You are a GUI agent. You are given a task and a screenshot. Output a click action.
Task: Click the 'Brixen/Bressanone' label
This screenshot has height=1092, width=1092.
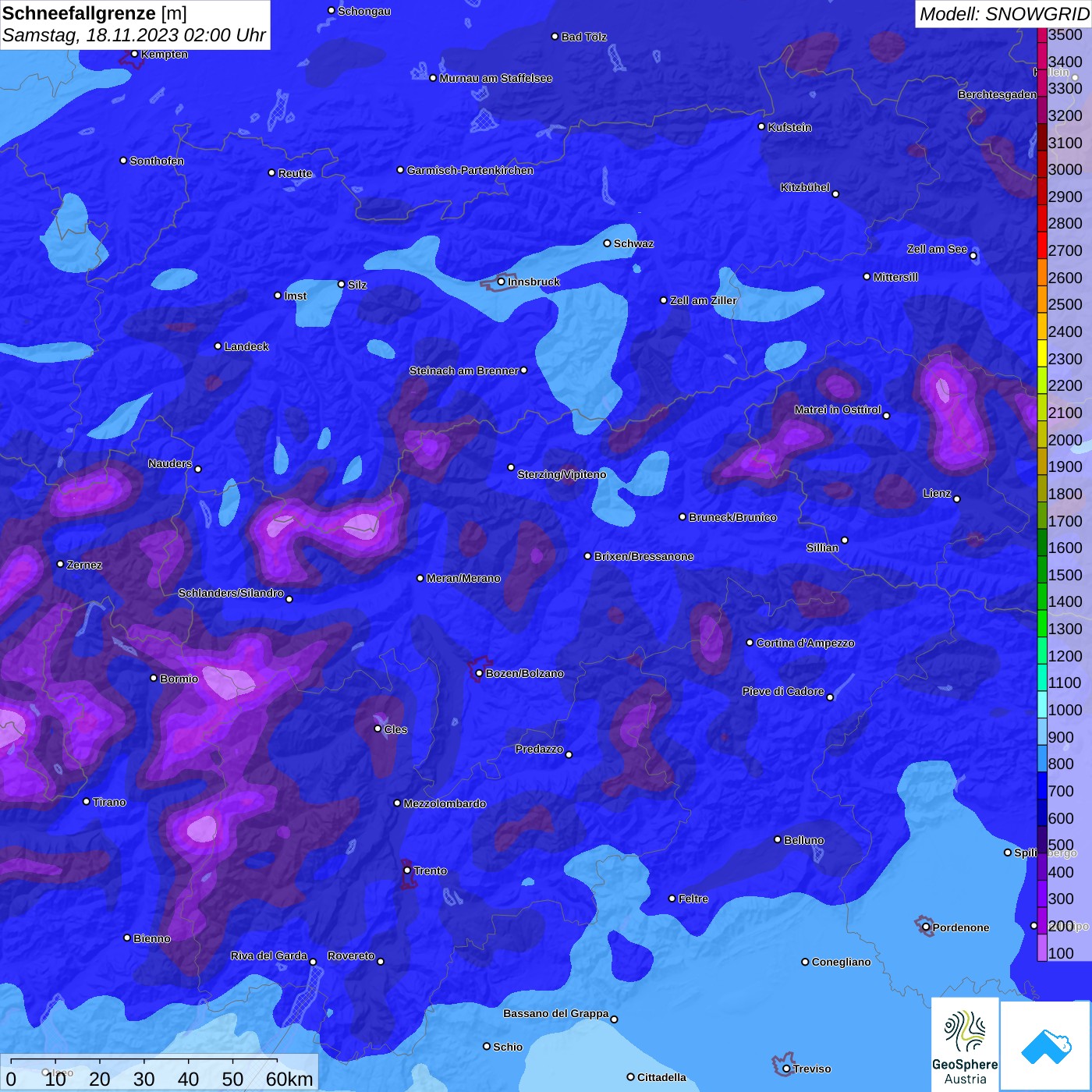coord(643,556)
